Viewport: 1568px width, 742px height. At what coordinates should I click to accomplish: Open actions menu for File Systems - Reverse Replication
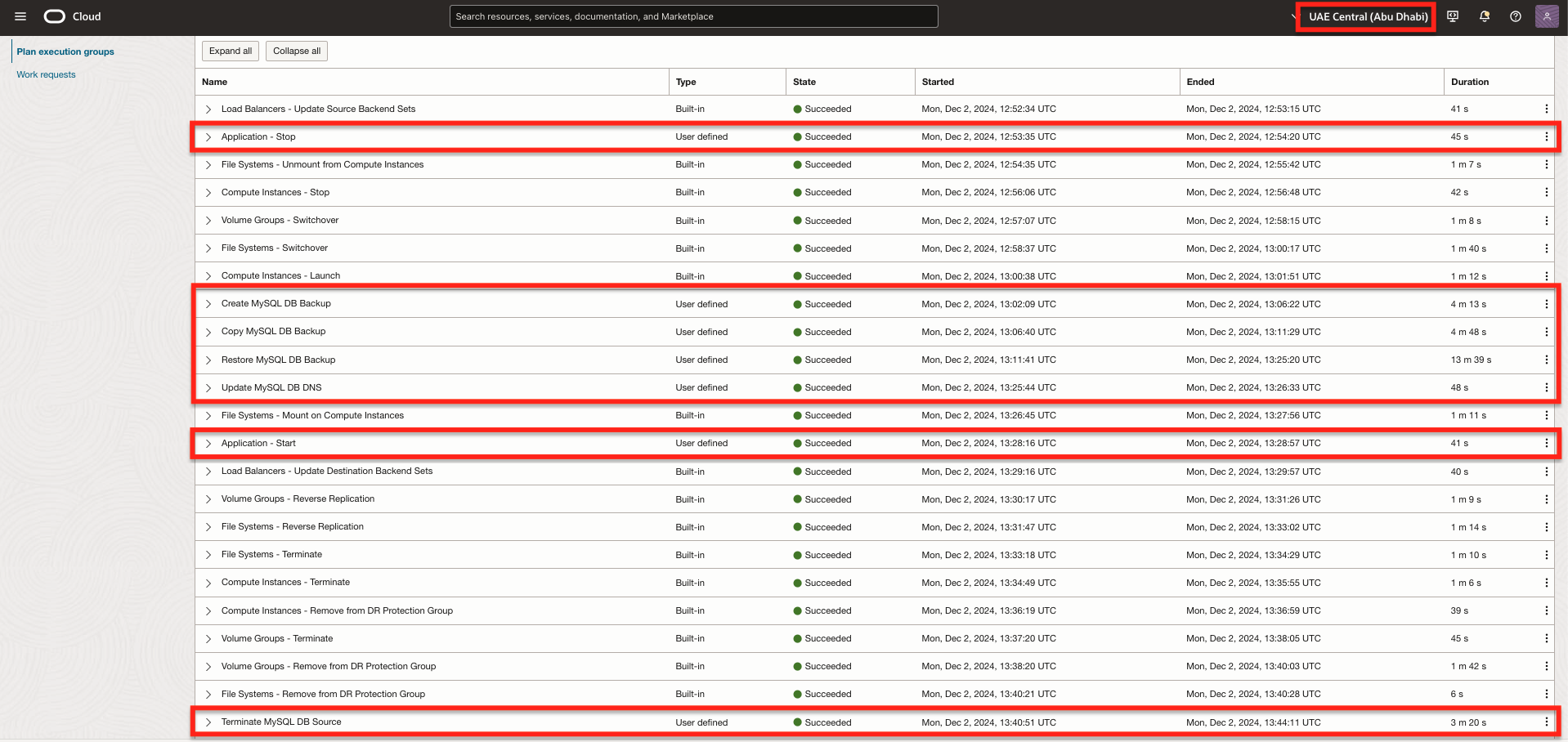(x=1546, y=527)
